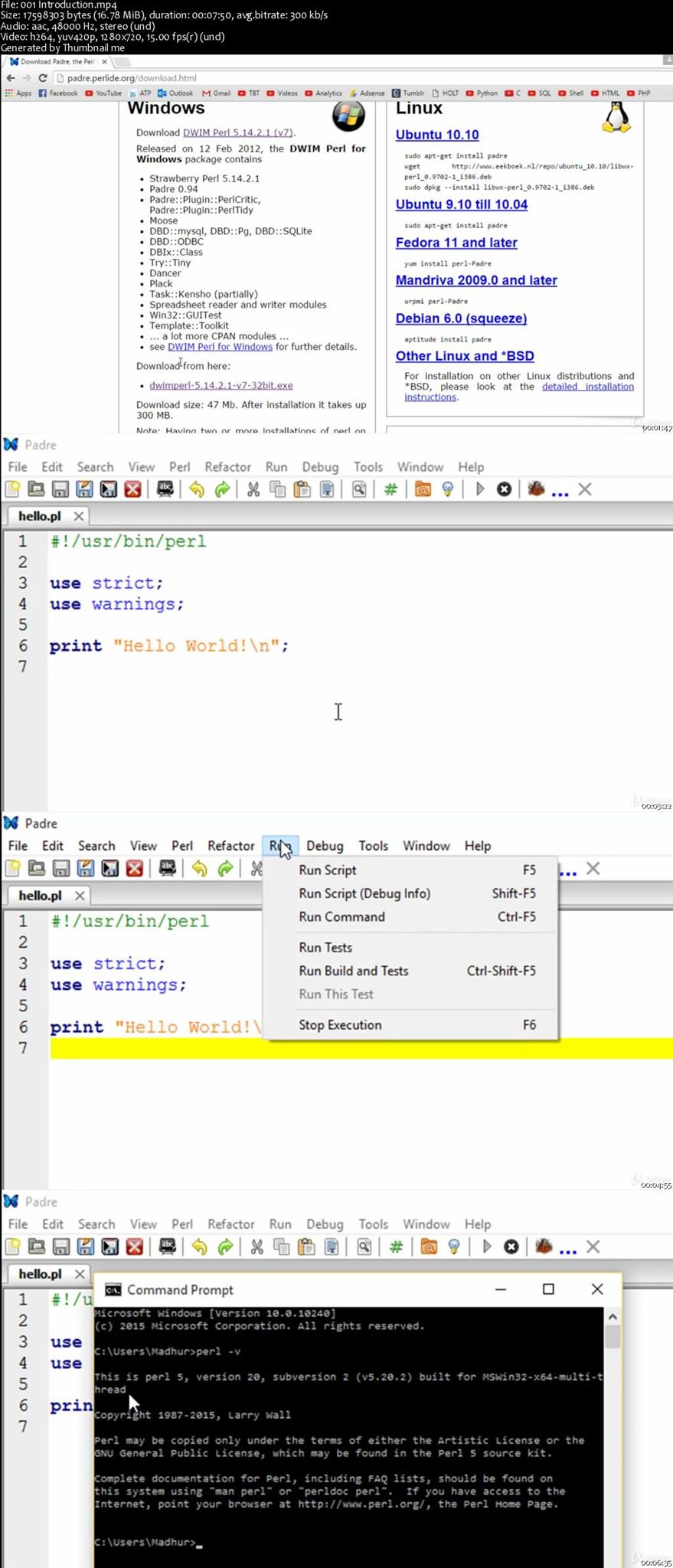
Task: Open the Gmail bookmark in bookmarks bar
Action: 216,93
